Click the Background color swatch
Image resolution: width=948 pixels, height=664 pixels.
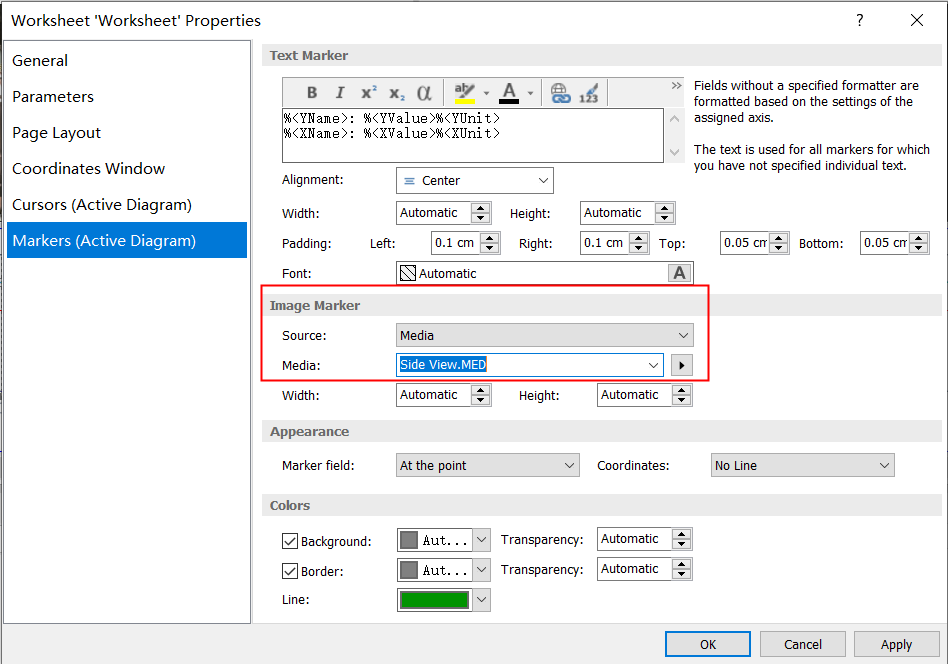[x=409, y=540]
